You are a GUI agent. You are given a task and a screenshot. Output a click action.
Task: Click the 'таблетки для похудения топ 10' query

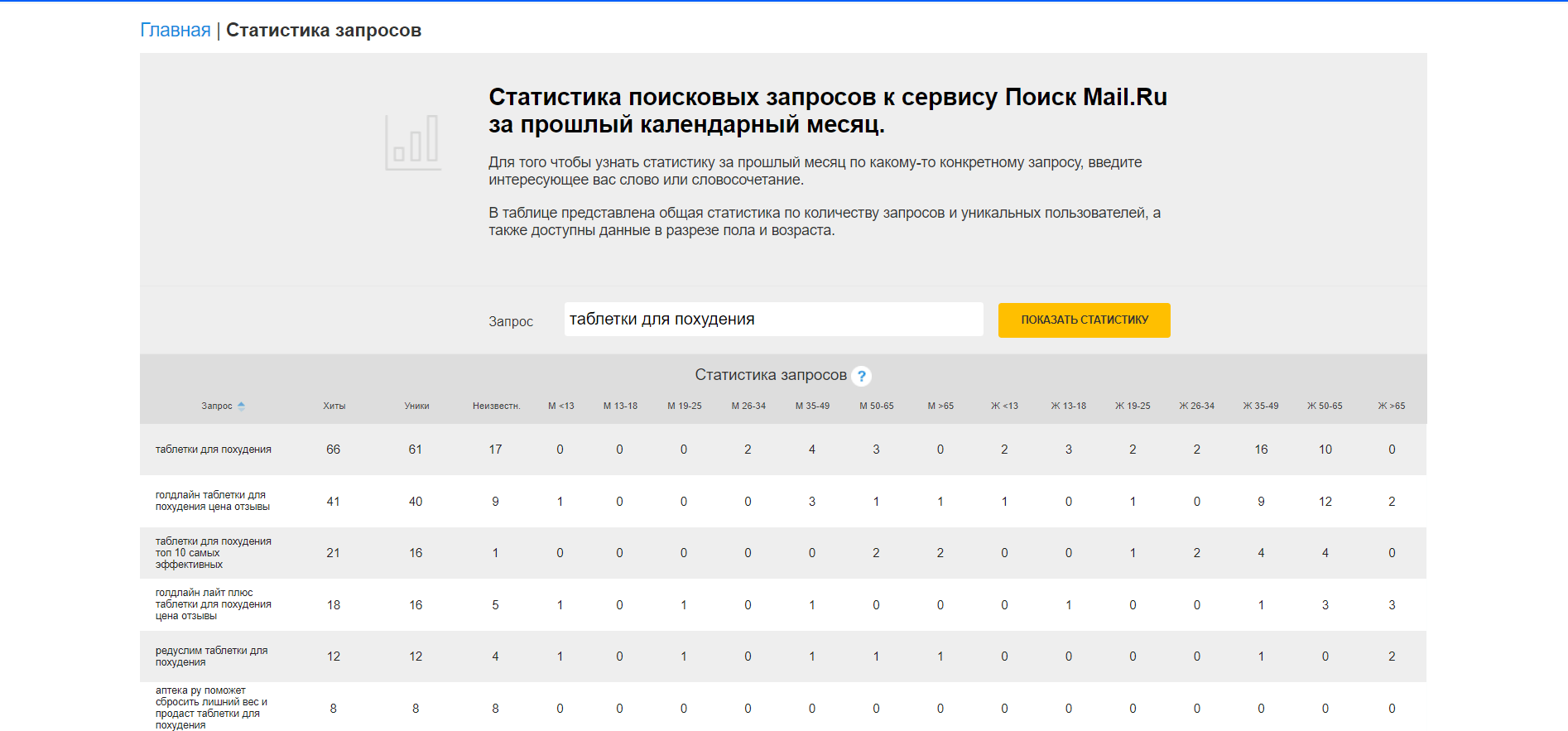[213, 552]
